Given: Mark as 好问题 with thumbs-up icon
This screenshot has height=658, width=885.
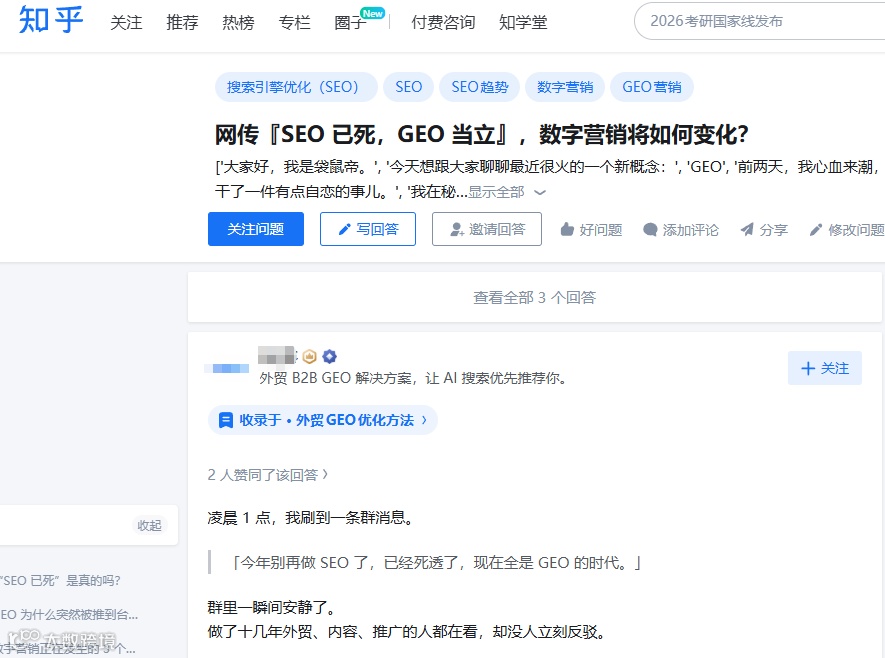Looking at the screenshot, I should coord(567,229).
